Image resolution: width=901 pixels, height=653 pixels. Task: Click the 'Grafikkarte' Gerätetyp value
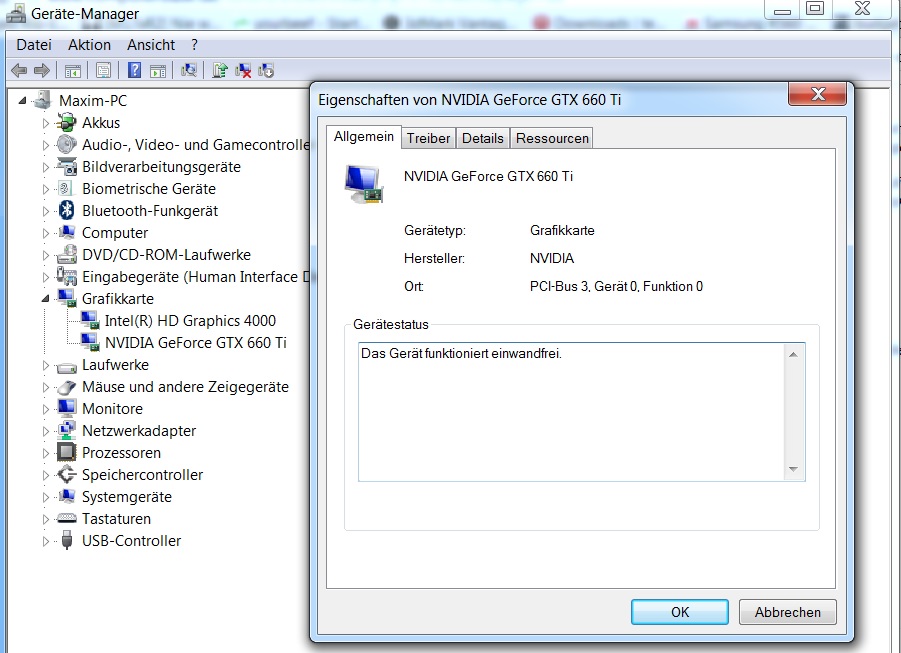562,231
